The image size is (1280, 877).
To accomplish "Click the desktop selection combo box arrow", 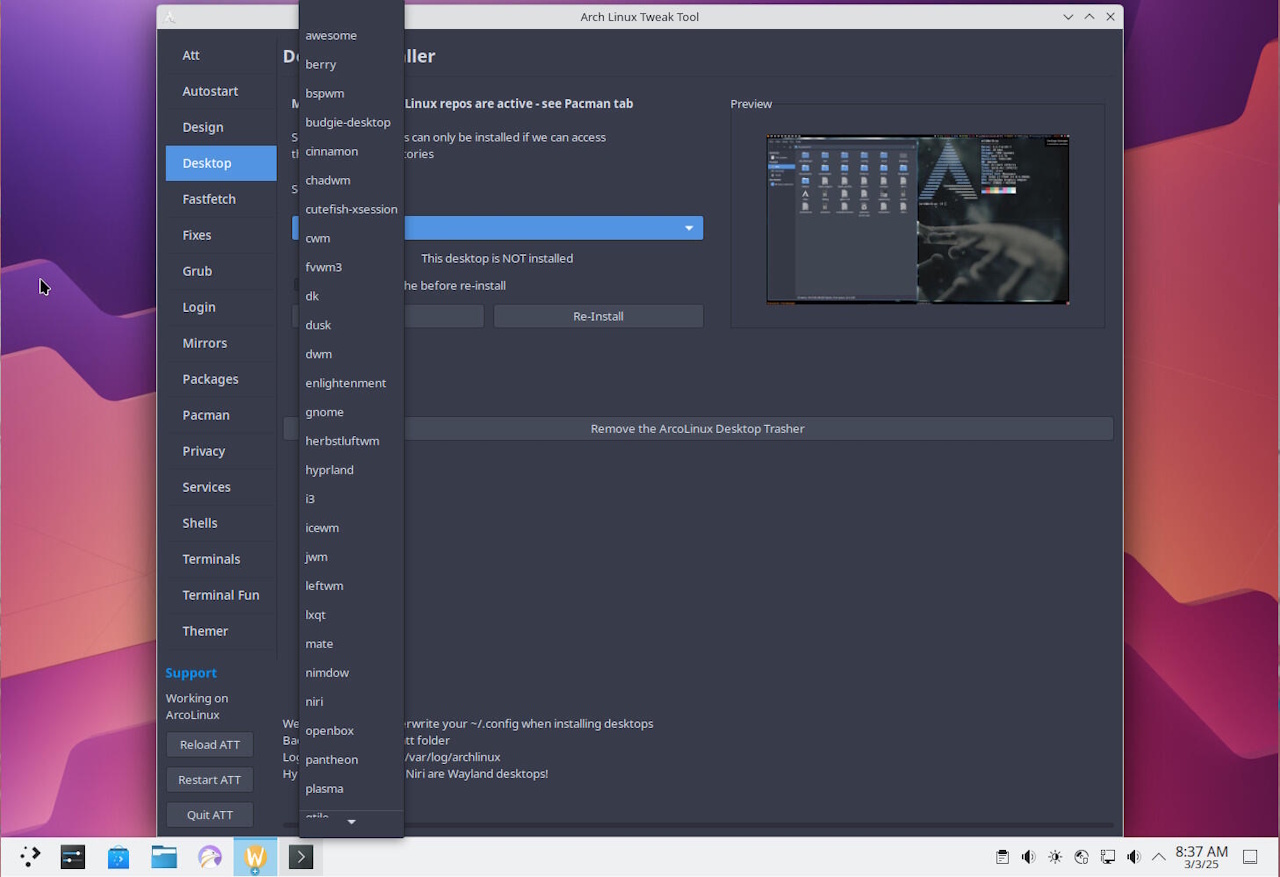I will (689, 228).
